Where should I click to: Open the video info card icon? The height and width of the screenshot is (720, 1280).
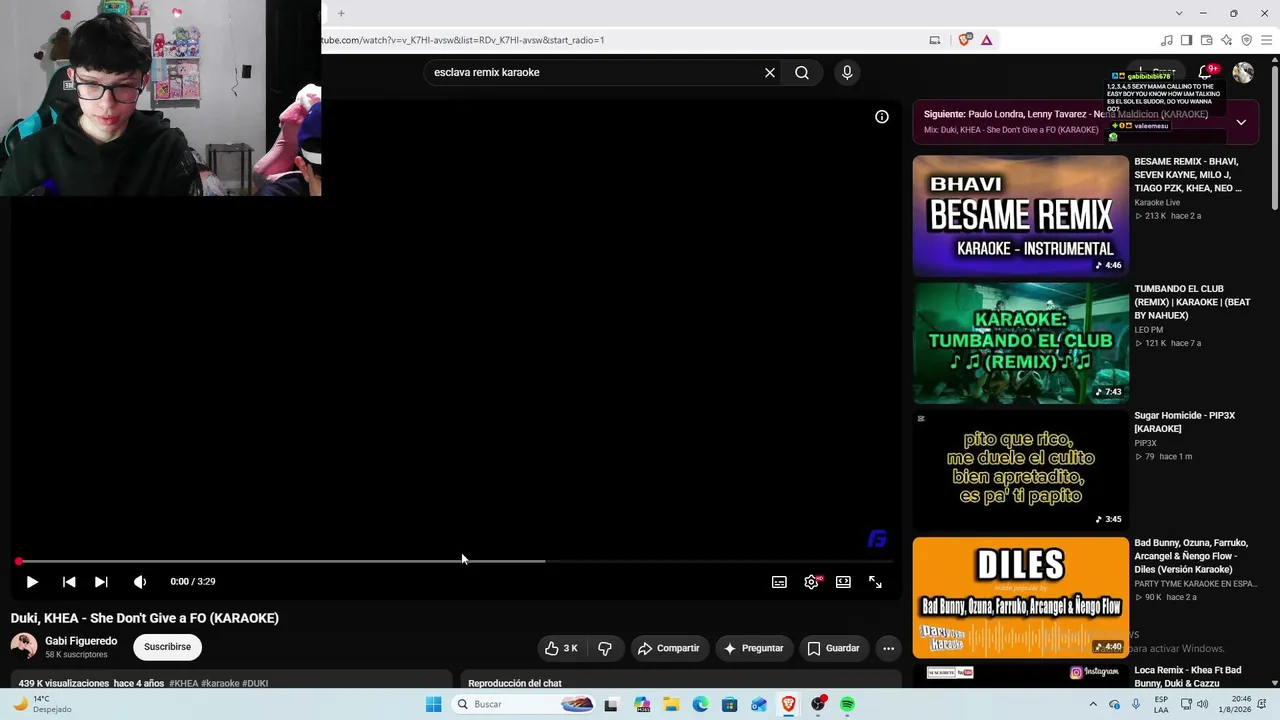(882, 117)
